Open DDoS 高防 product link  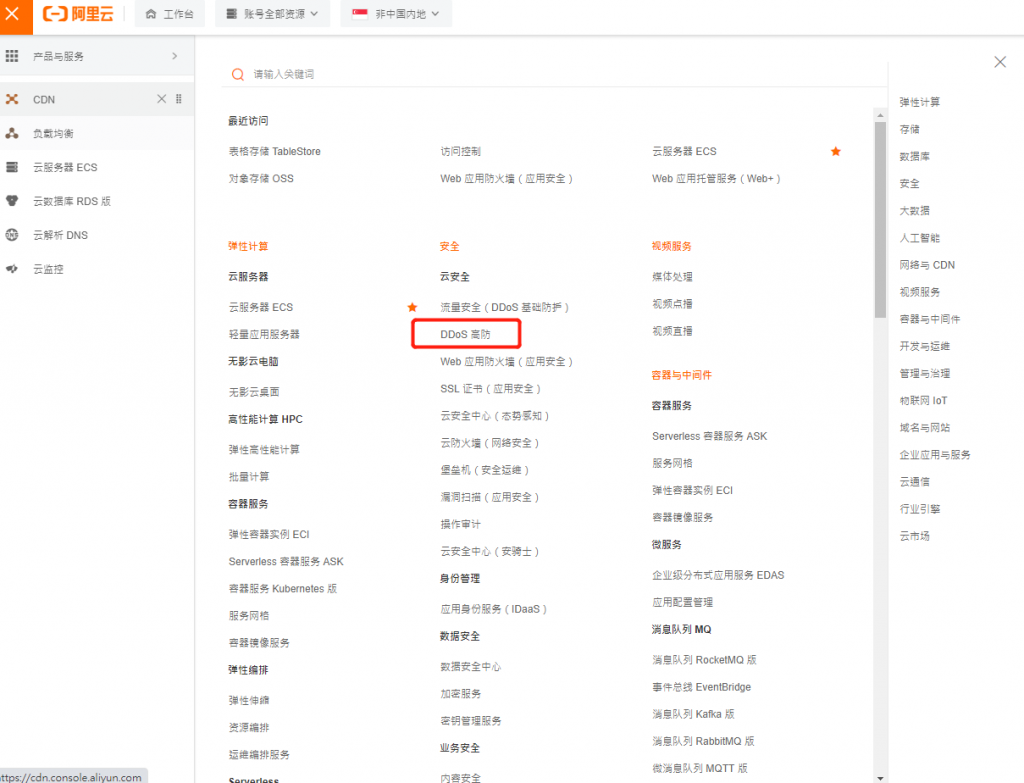(x=465, y=334)
